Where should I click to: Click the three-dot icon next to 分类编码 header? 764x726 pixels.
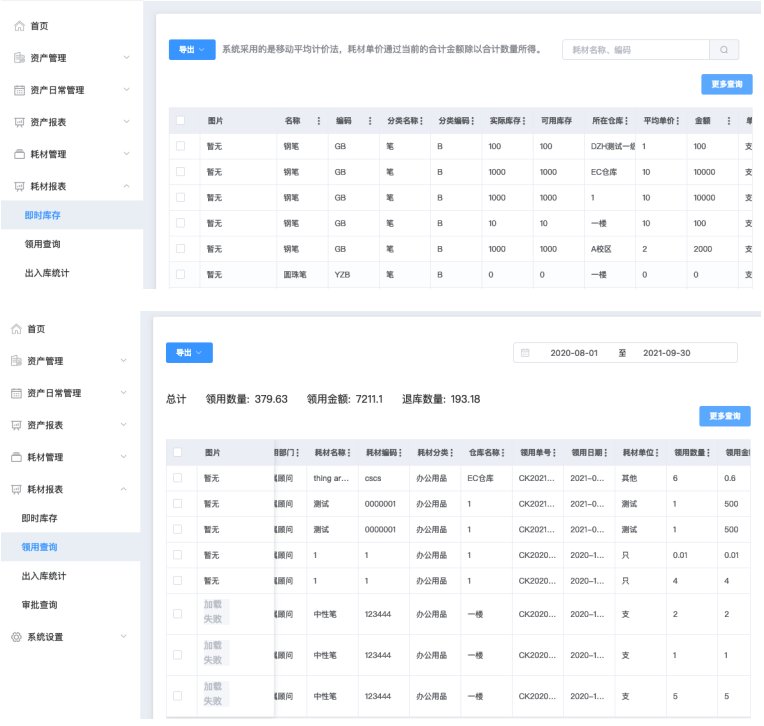point(473,121)
